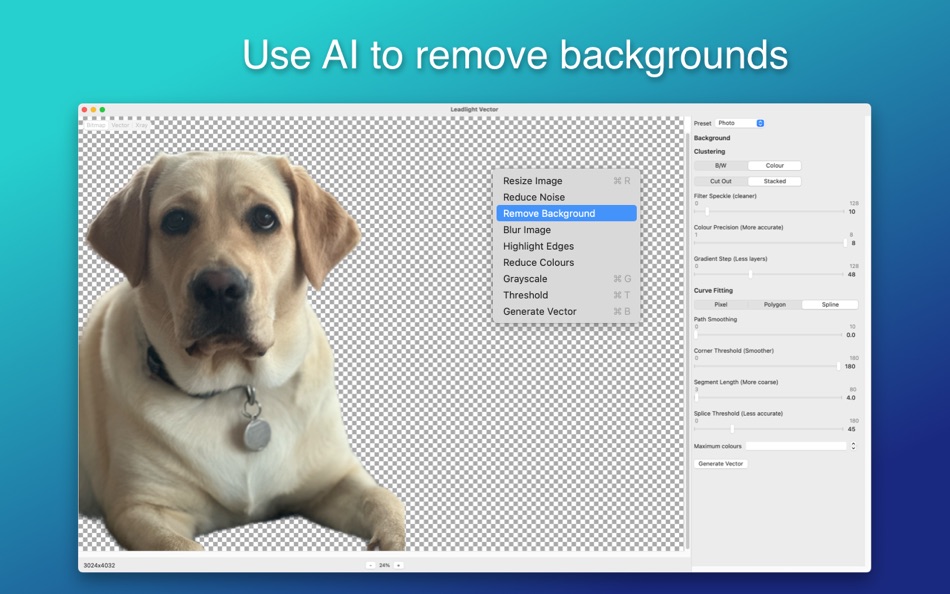Zoom in using the plus icon
The height and width of the screenshot is (594, 950).
pos(398,565)
